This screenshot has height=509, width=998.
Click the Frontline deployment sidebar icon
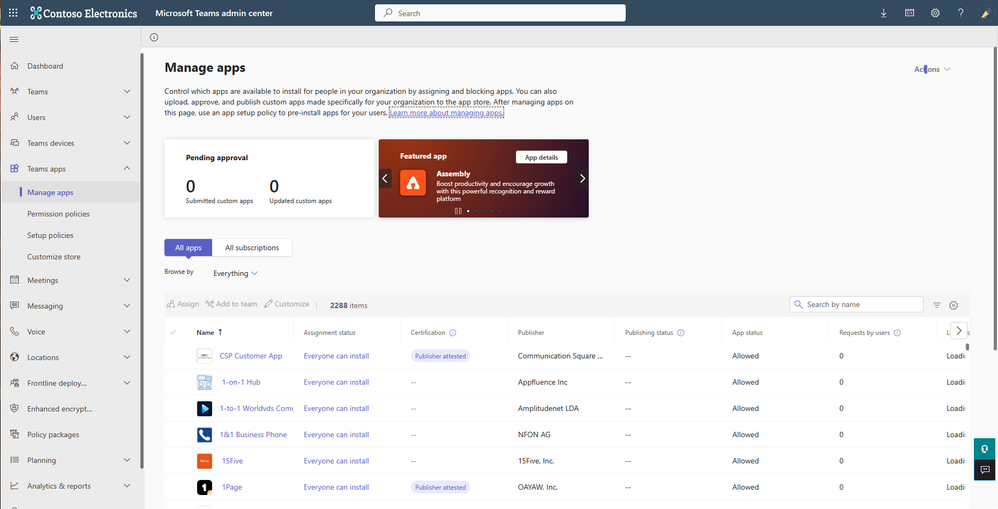coord(15,383)
